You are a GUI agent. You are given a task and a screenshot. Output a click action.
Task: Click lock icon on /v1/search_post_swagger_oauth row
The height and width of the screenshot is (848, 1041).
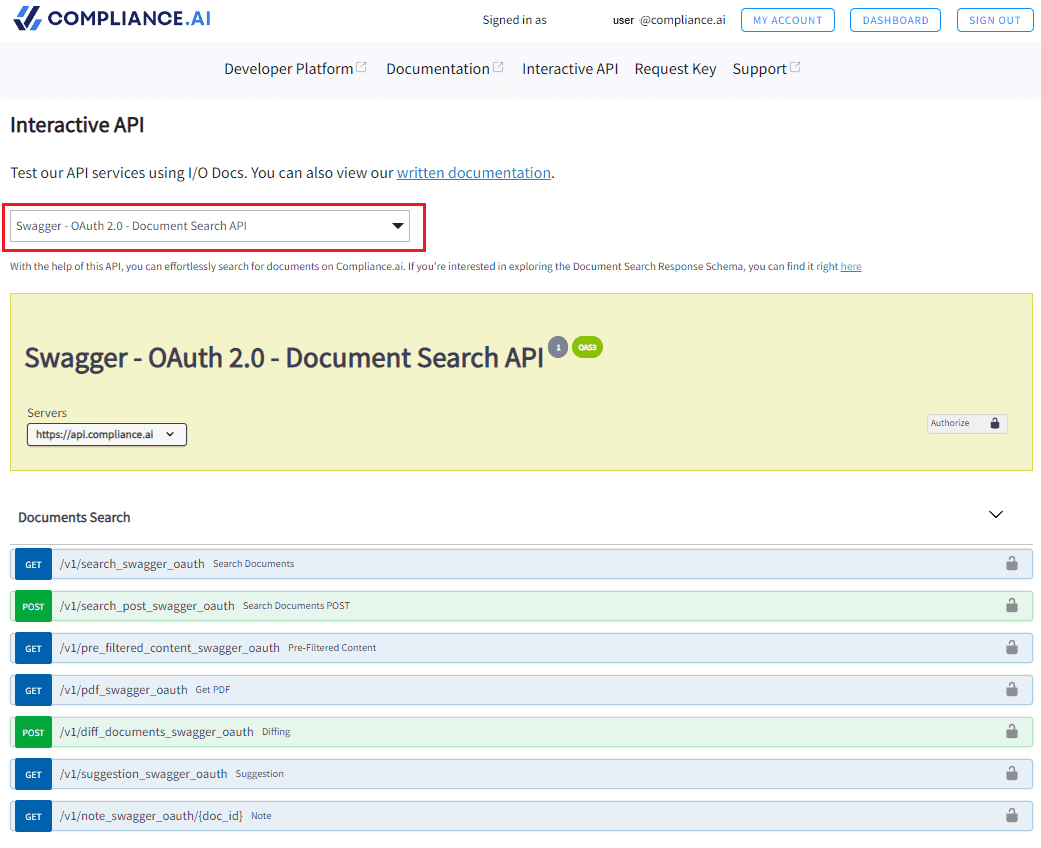[x=1011, y=605]
